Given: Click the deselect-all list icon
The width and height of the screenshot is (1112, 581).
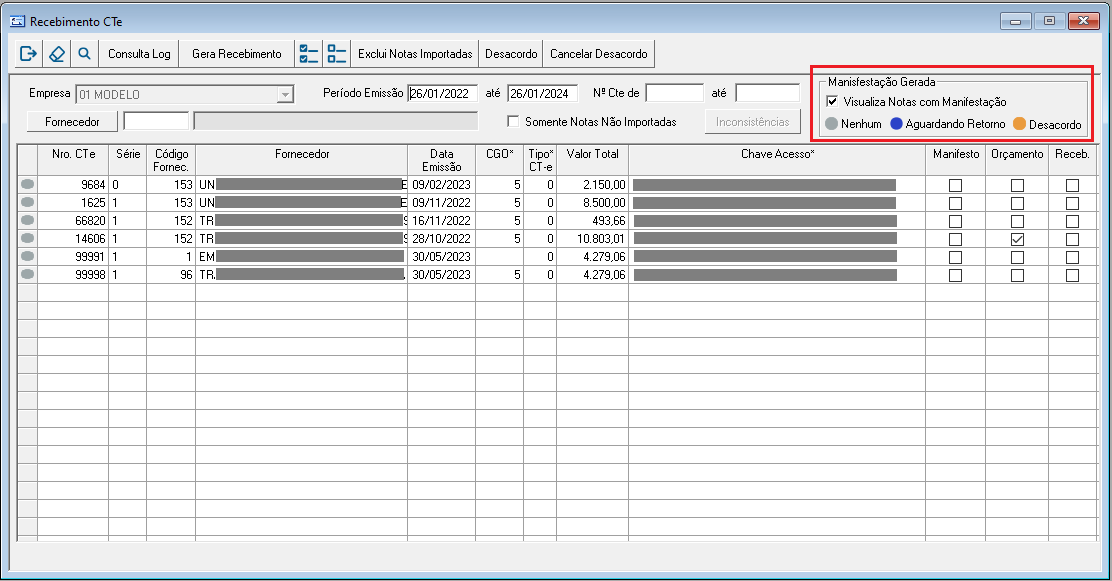Looking at the screenshot, I should point(337,54).
